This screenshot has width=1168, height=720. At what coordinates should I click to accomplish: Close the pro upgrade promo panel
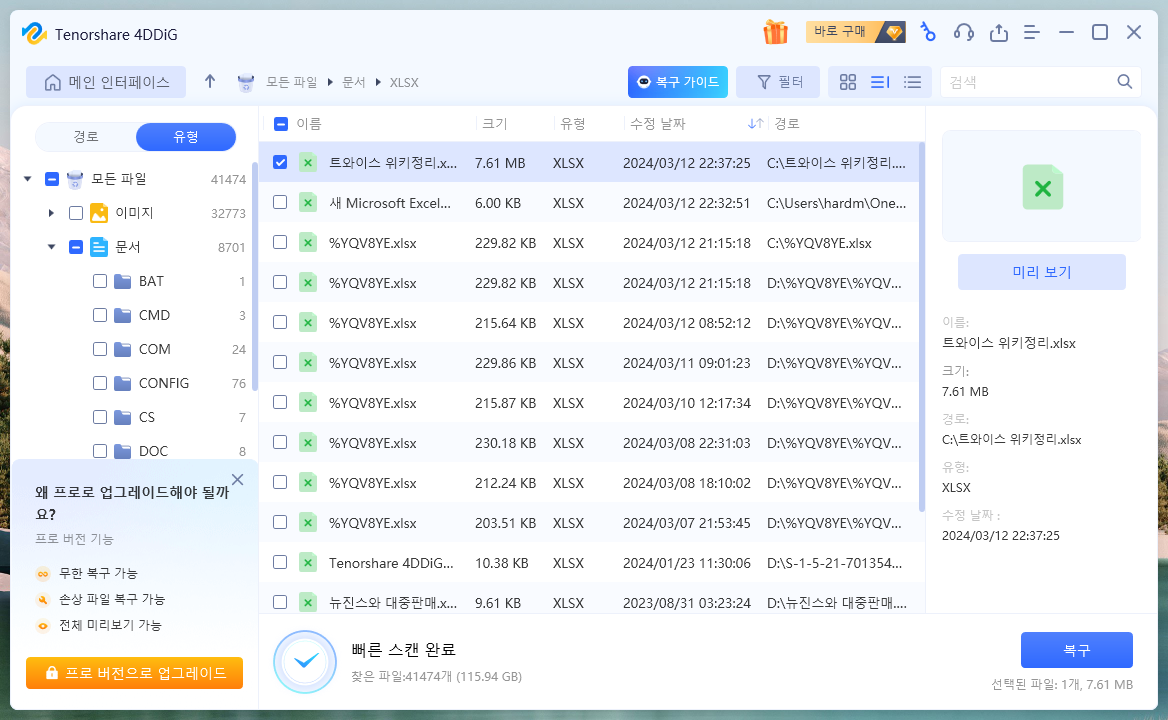tap(238, 480)
